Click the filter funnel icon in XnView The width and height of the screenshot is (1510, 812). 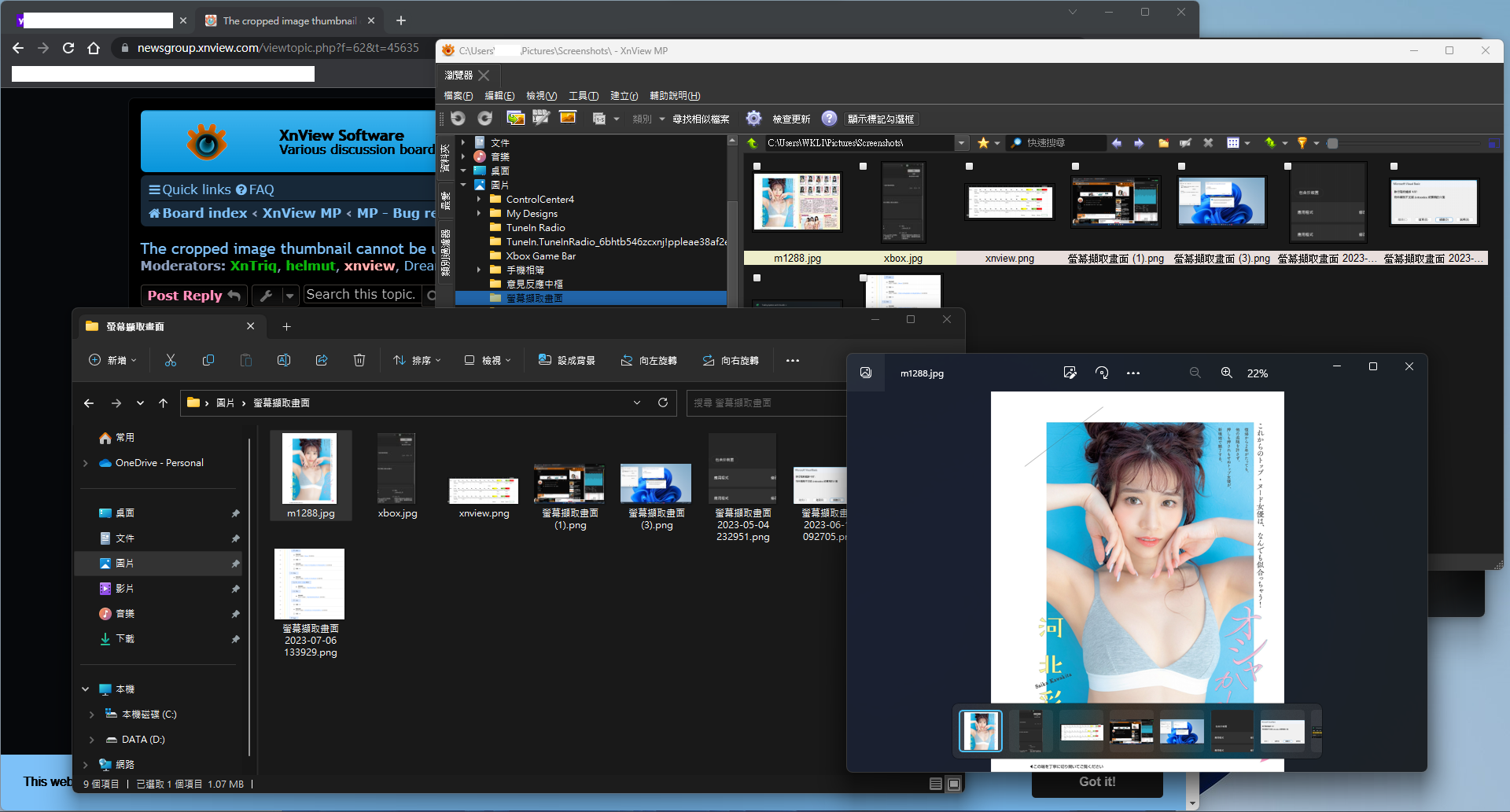pos(1302,143)
